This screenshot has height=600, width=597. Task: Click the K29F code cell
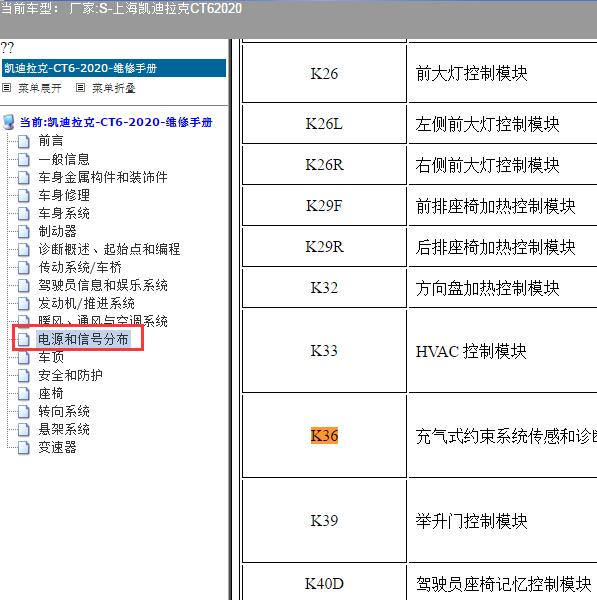coord(324,206)
